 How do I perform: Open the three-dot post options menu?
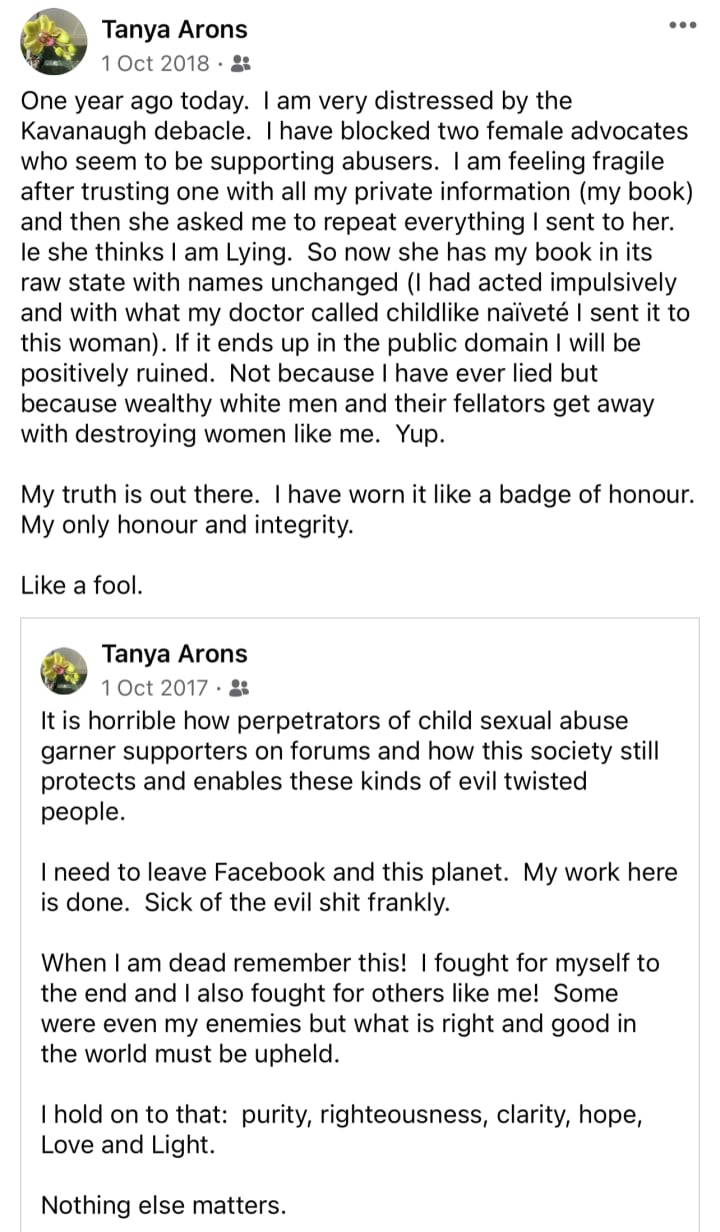683,24
